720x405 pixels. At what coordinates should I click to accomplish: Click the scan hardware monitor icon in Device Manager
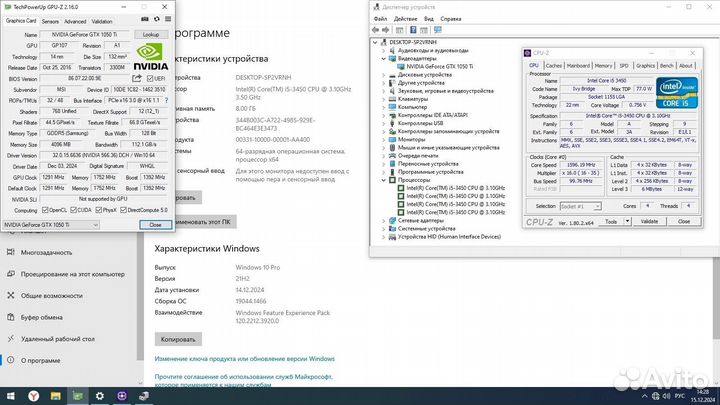438,30
